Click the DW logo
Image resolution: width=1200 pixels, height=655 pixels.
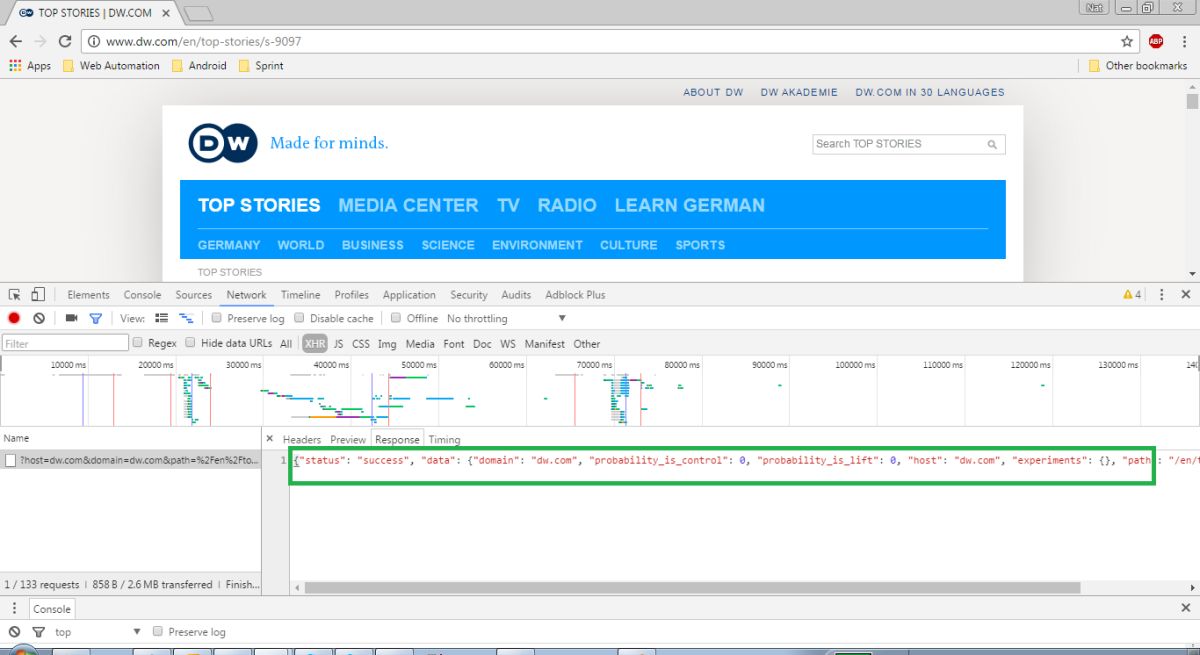click(x=223, y=143)
